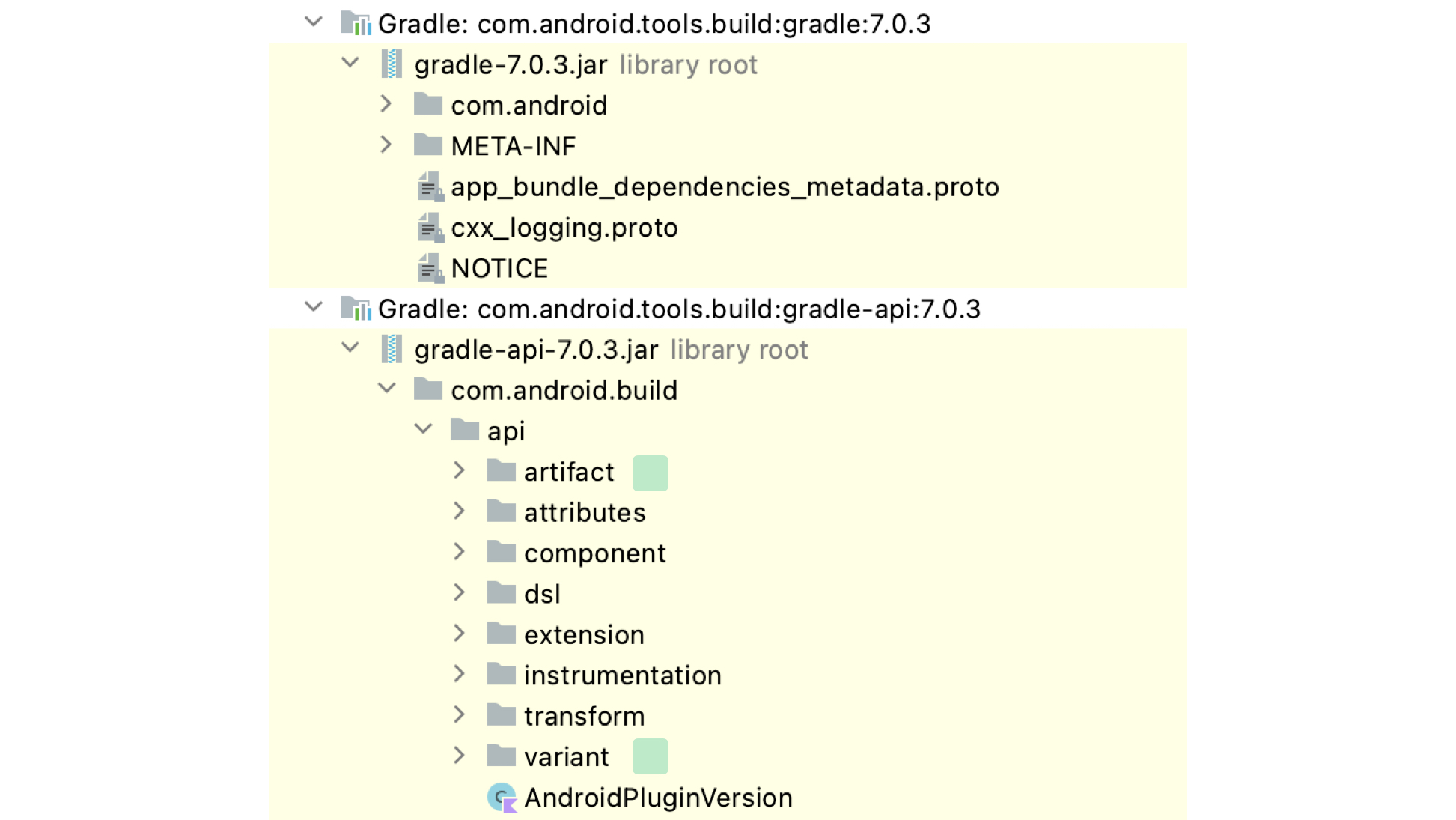
Task: Expand the META-INF folder
Action: [x=386, y=145]
